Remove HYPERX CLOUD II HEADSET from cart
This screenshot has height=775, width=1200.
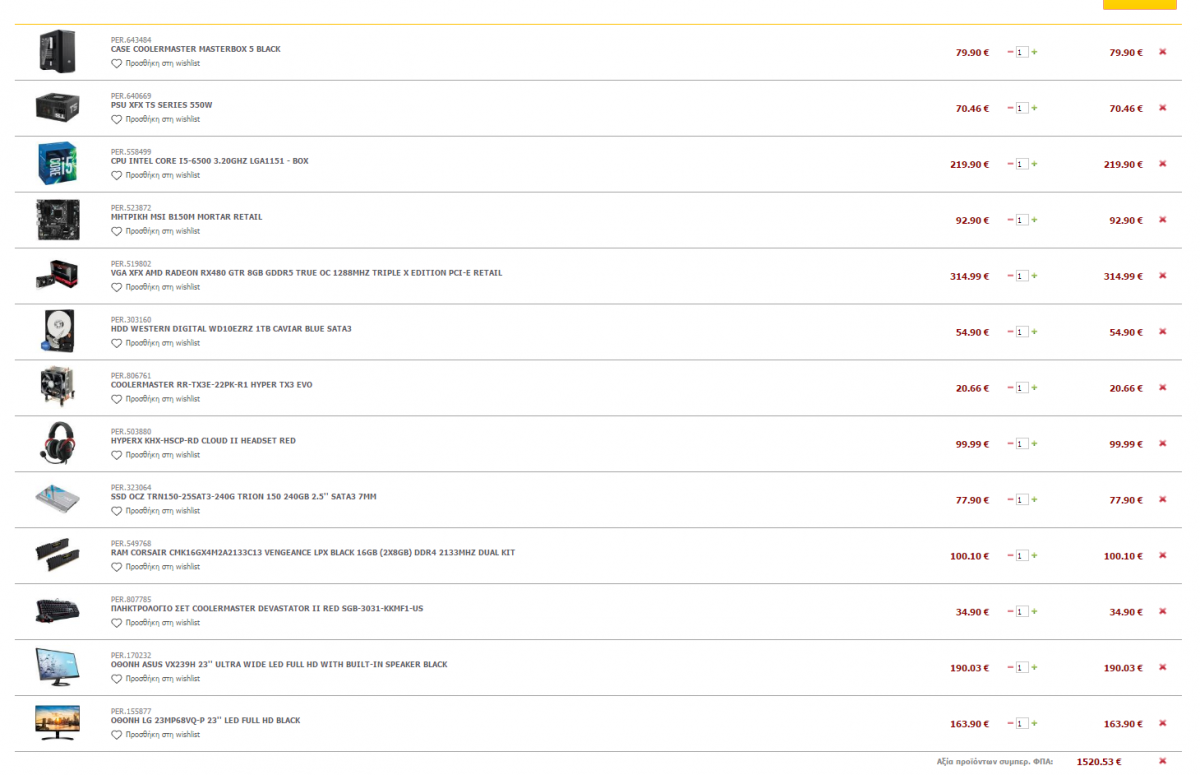coord(1162,444)
